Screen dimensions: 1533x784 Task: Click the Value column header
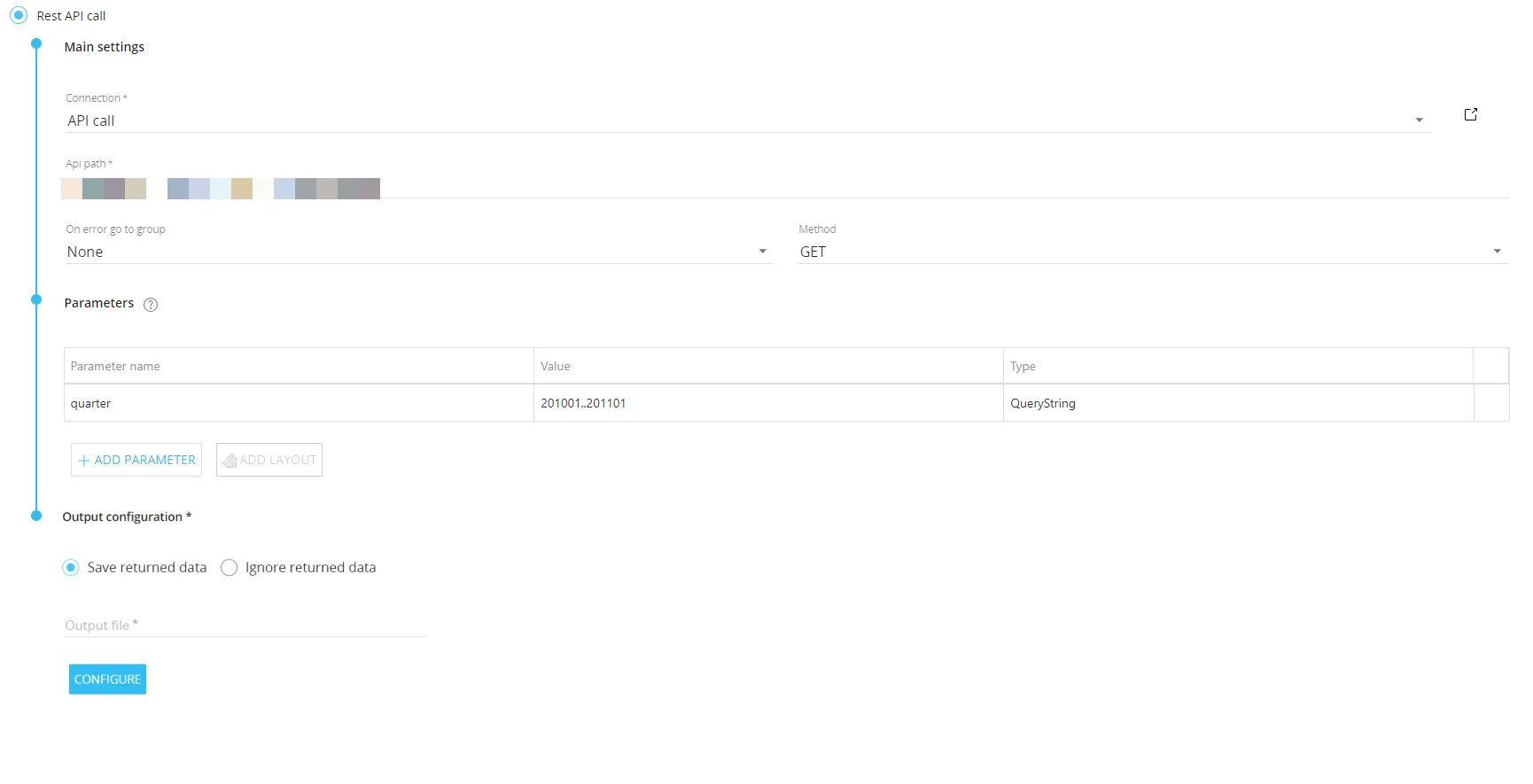click(556, 366)
